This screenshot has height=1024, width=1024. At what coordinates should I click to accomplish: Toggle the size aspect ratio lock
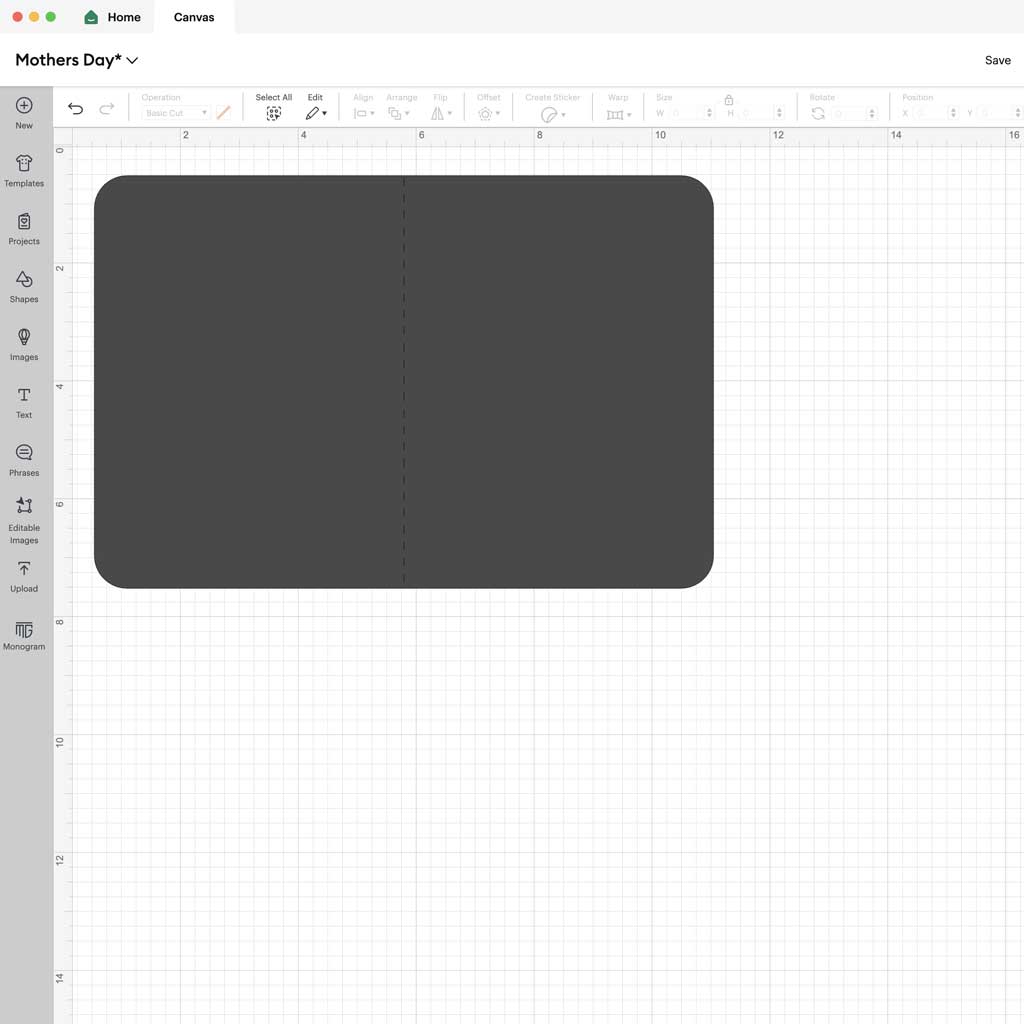click(729, 100)
